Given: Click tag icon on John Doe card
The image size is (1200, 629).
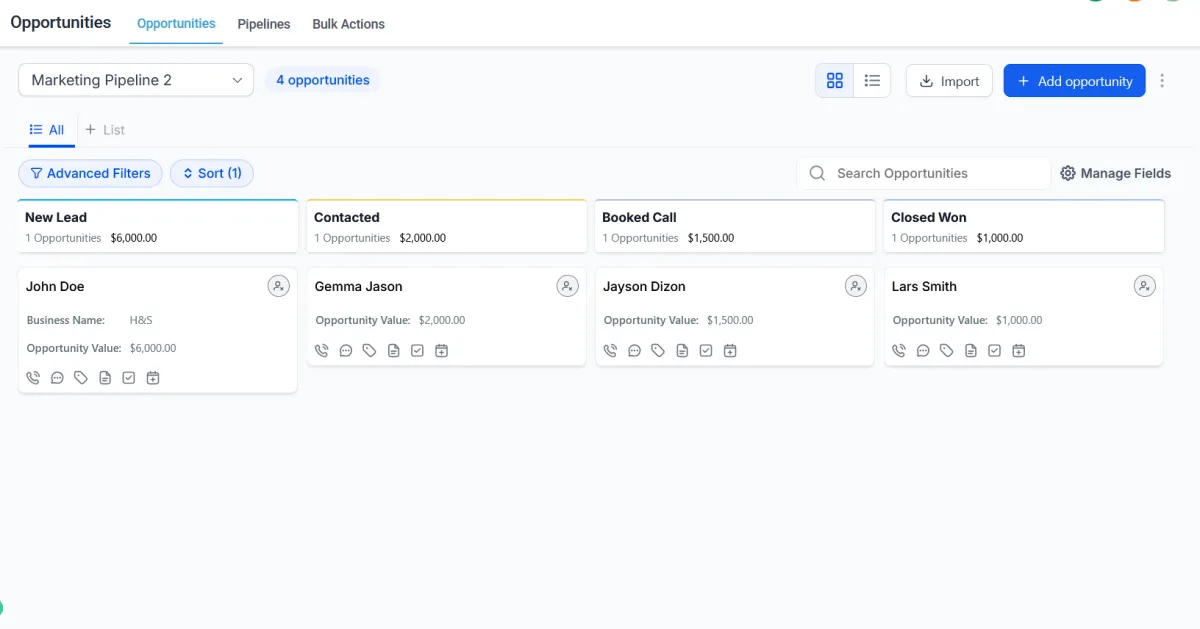Looking at the screenshot, I should pyautogui.click(x=81, y=378).
